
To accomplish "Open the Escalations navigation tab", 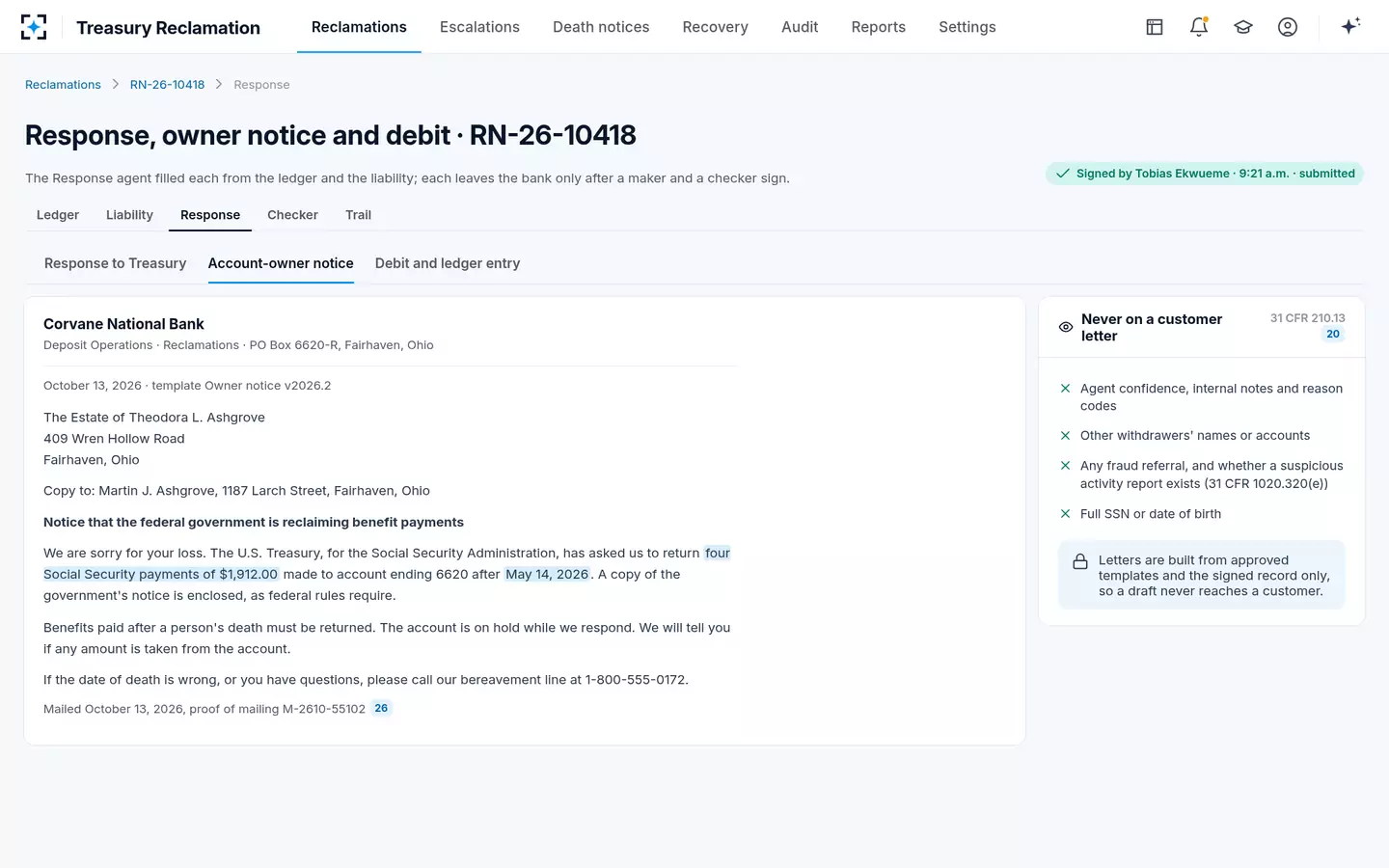I will click(x=479, y=27).
